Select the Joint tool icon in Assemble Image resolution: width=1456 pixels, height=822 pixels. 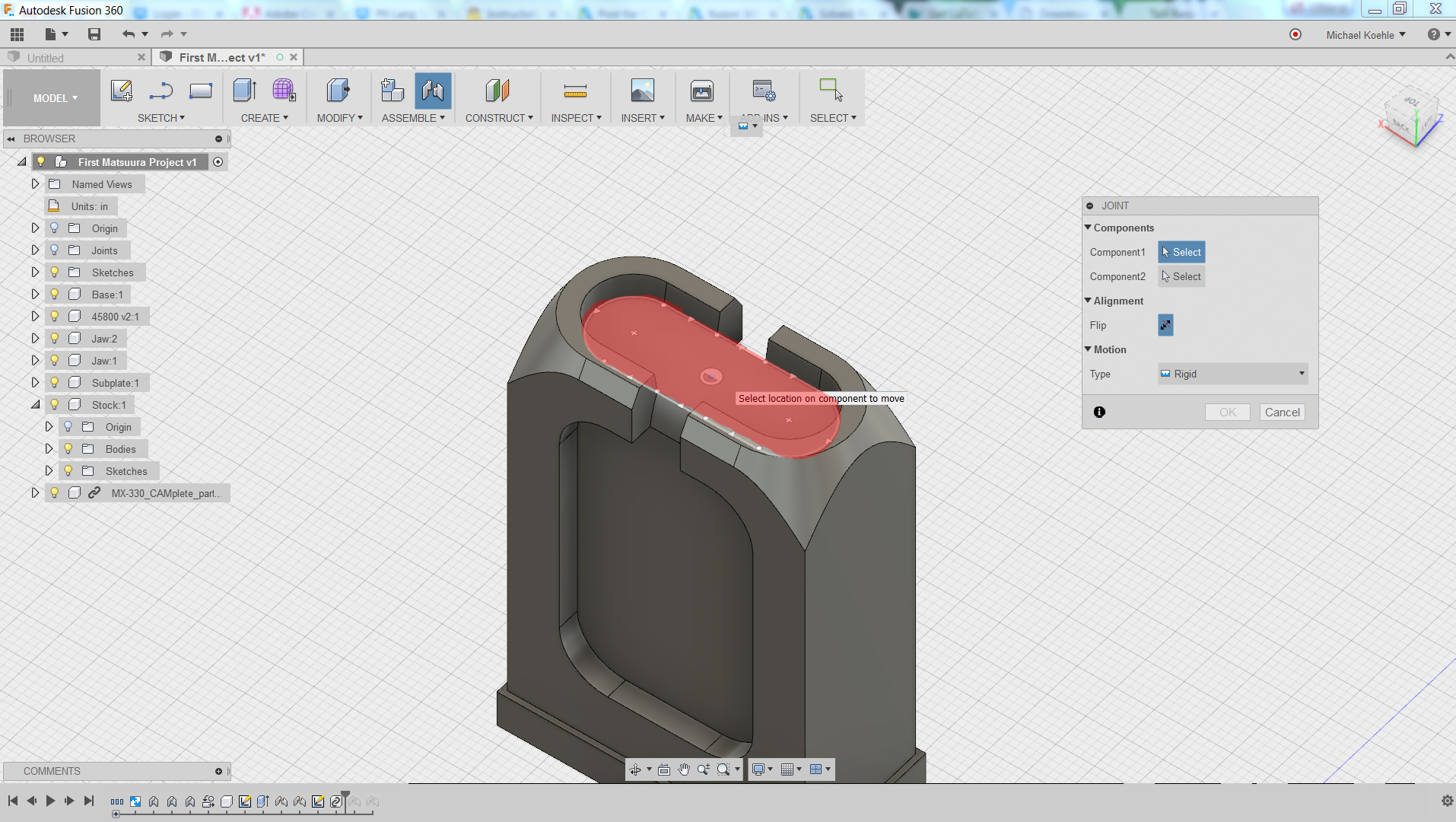tap(433, 91)
